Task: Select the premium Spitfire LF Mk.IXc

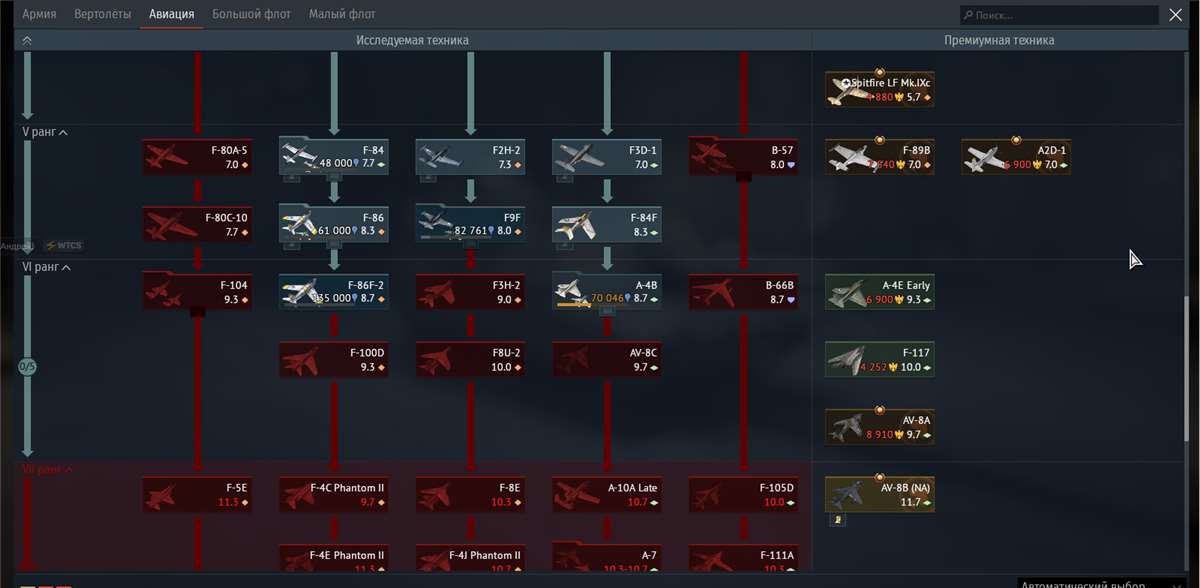Action: (879, 88)
